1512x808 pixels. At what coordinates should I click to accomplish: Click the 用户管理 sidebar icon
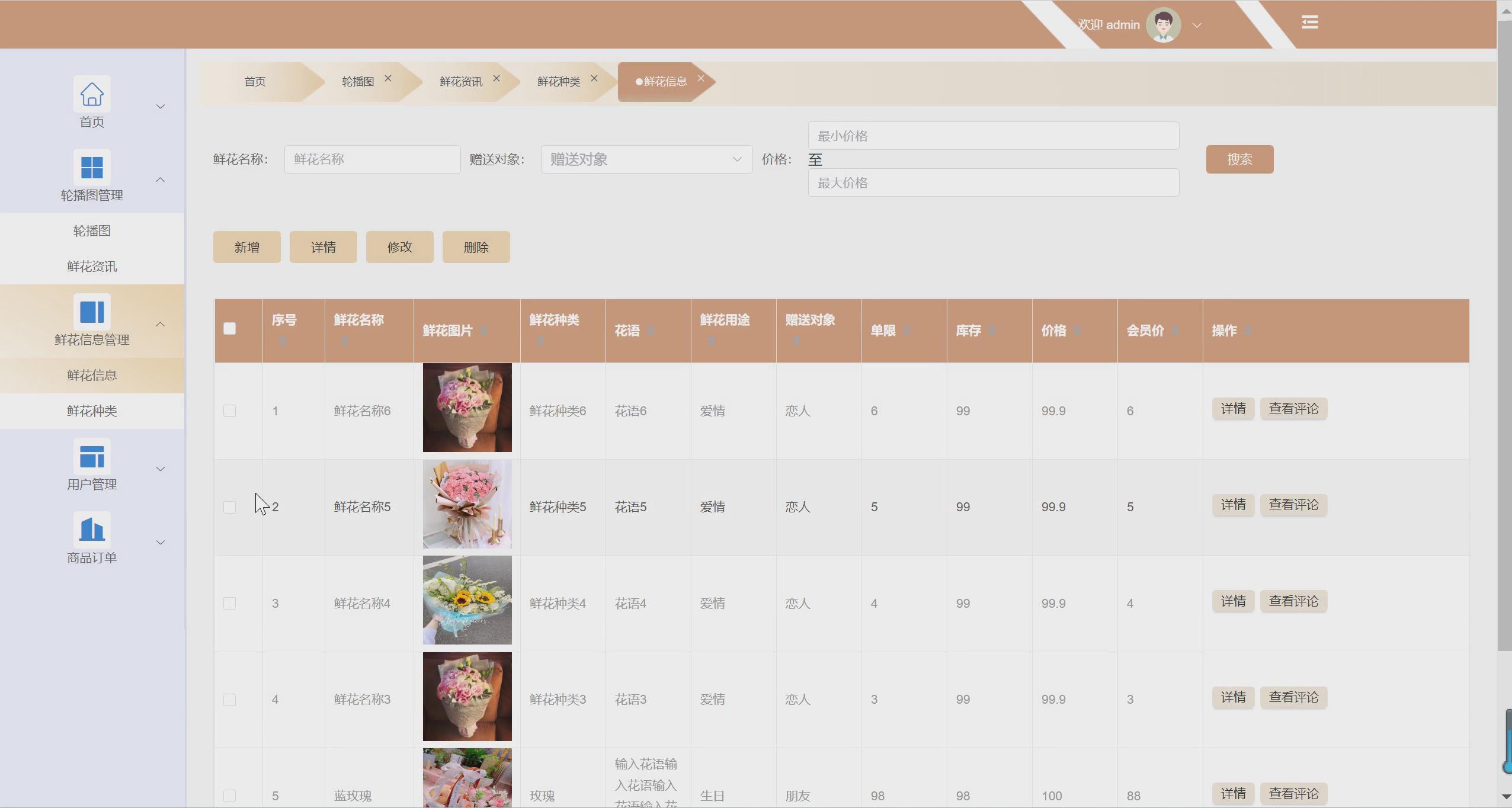point(92,457)
